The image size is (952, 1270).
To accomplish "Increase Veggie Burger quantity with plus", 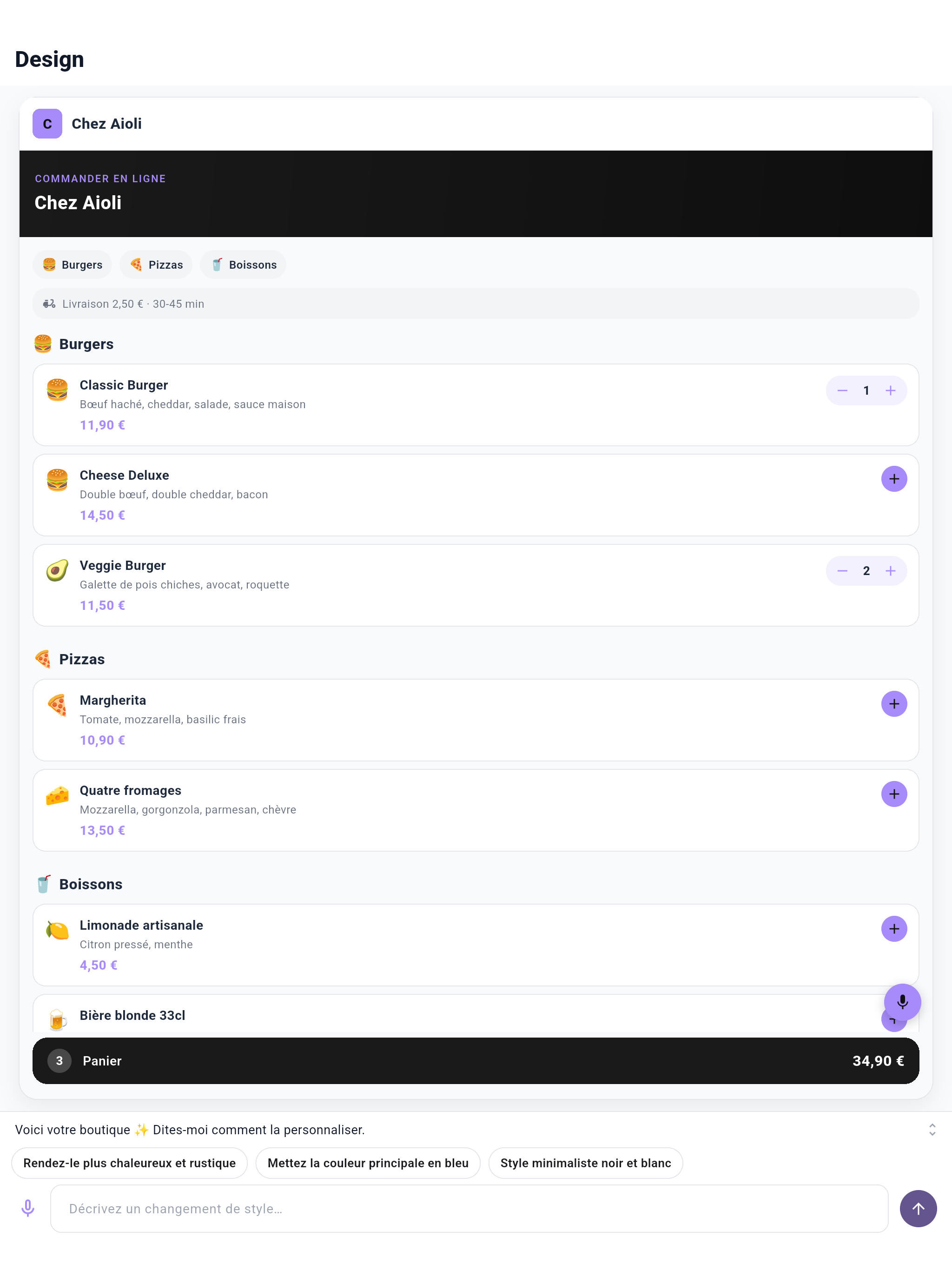I will tap(890, 571).
